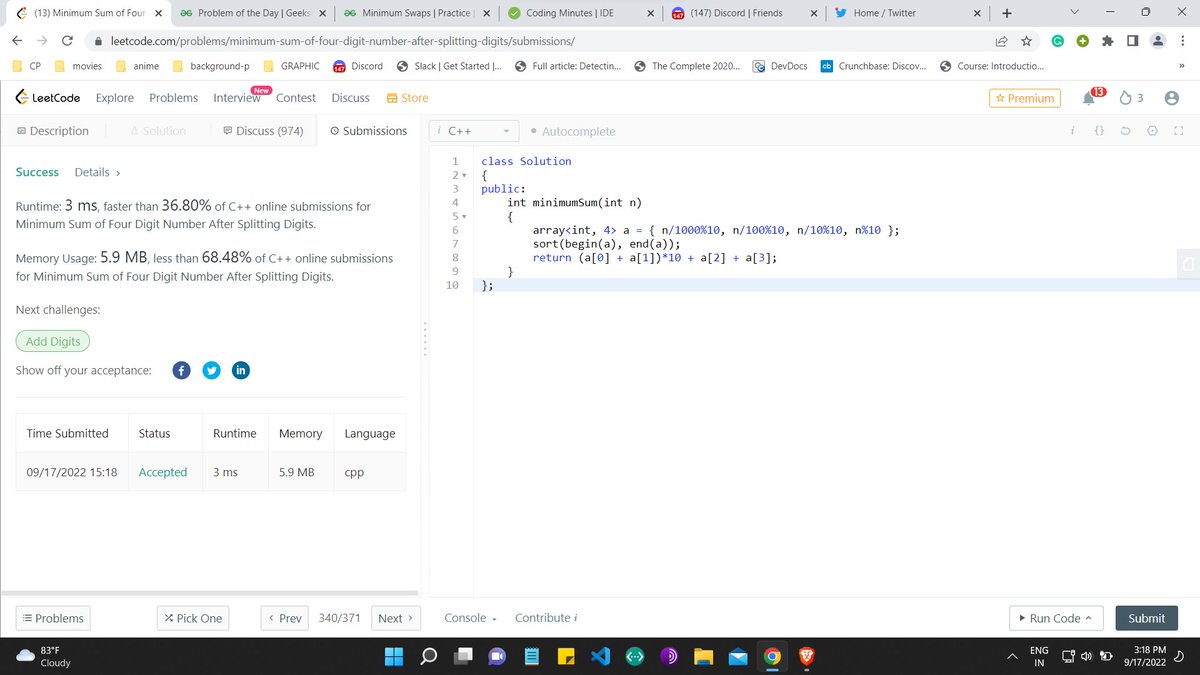Open new browser tab
This screenshot has height=675, width=1200.
tap(1007, 13)
